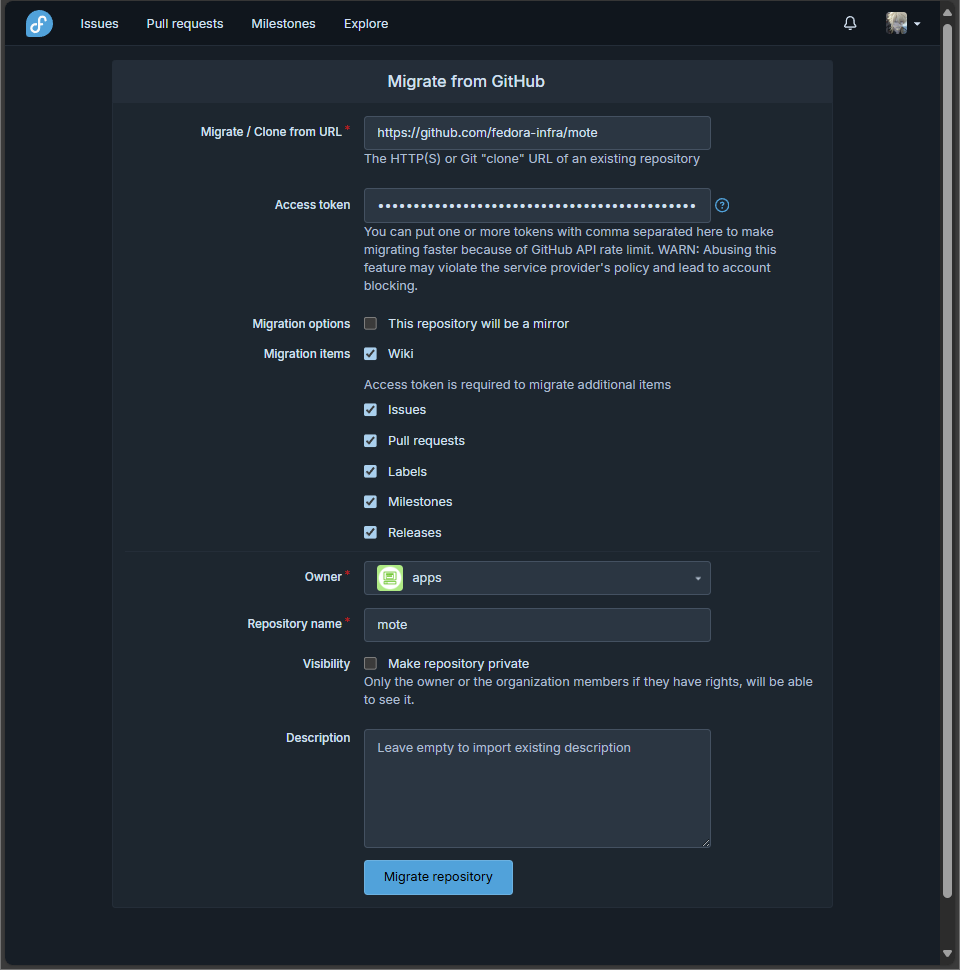Click the access token help icon
This screenshot has width=960, height=970.
pyautogui.click(x=722, y=205)
